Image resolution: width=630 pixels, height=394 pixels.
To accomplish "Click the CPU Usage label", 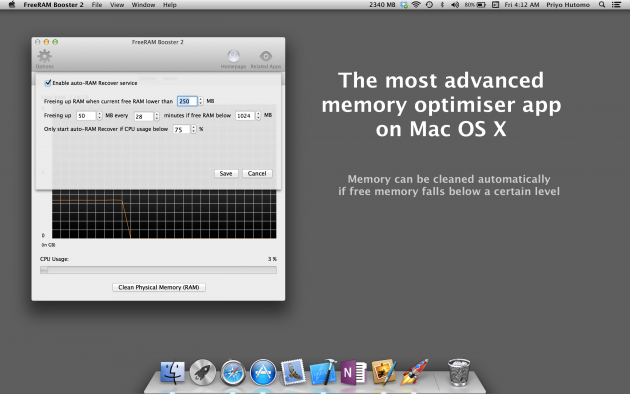I will point(54,259).
